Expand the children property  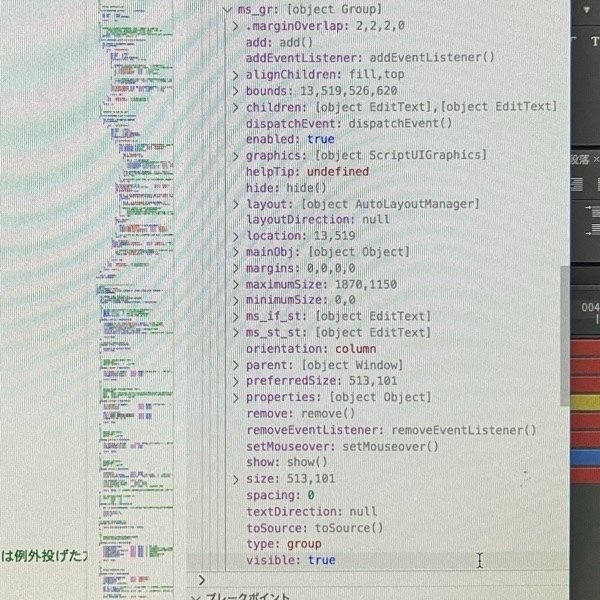click(x=236, y=108)
